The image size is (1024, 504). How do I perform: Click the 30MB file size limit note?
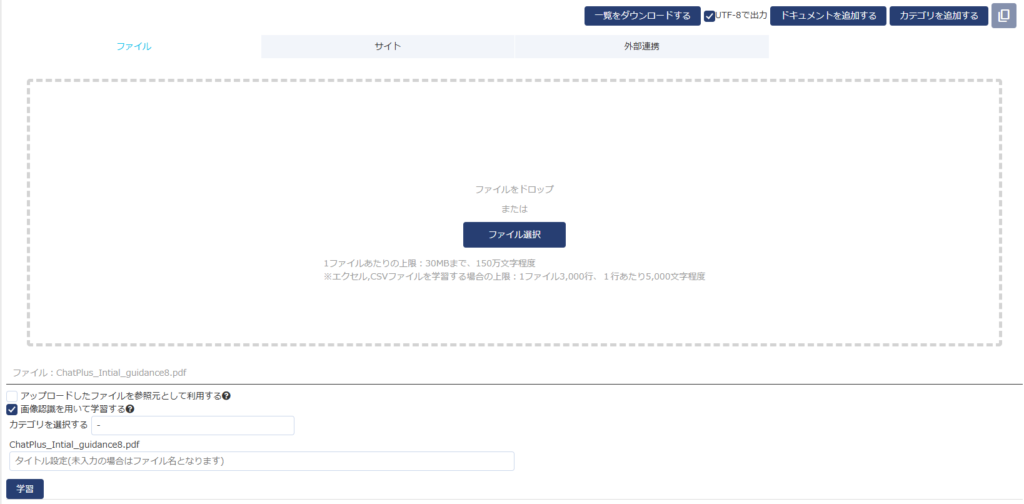tap(416, 263)
